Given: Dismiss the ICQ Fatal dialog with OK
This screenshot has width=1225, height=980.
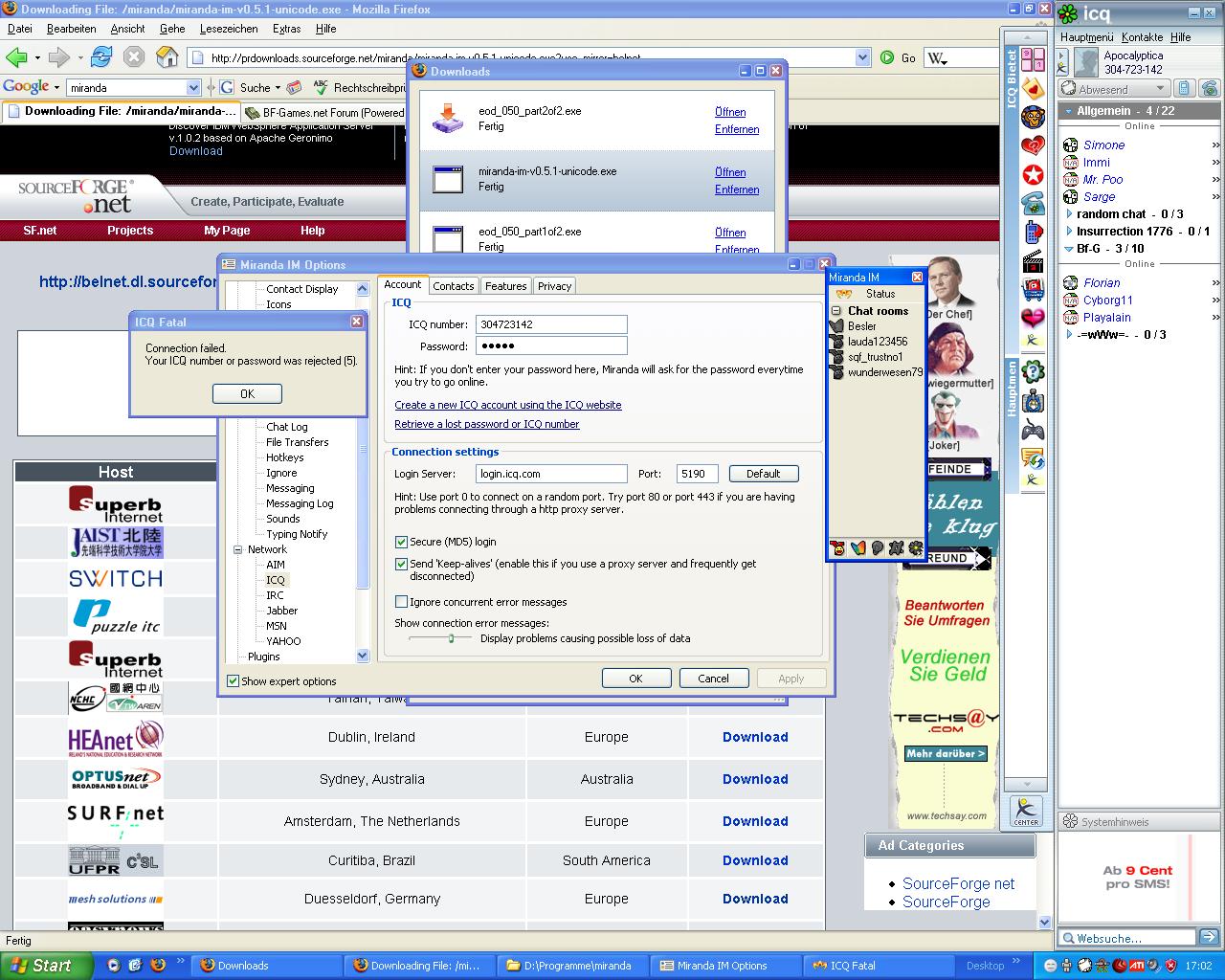Looking at the screenshot, I should pos(247,393).
